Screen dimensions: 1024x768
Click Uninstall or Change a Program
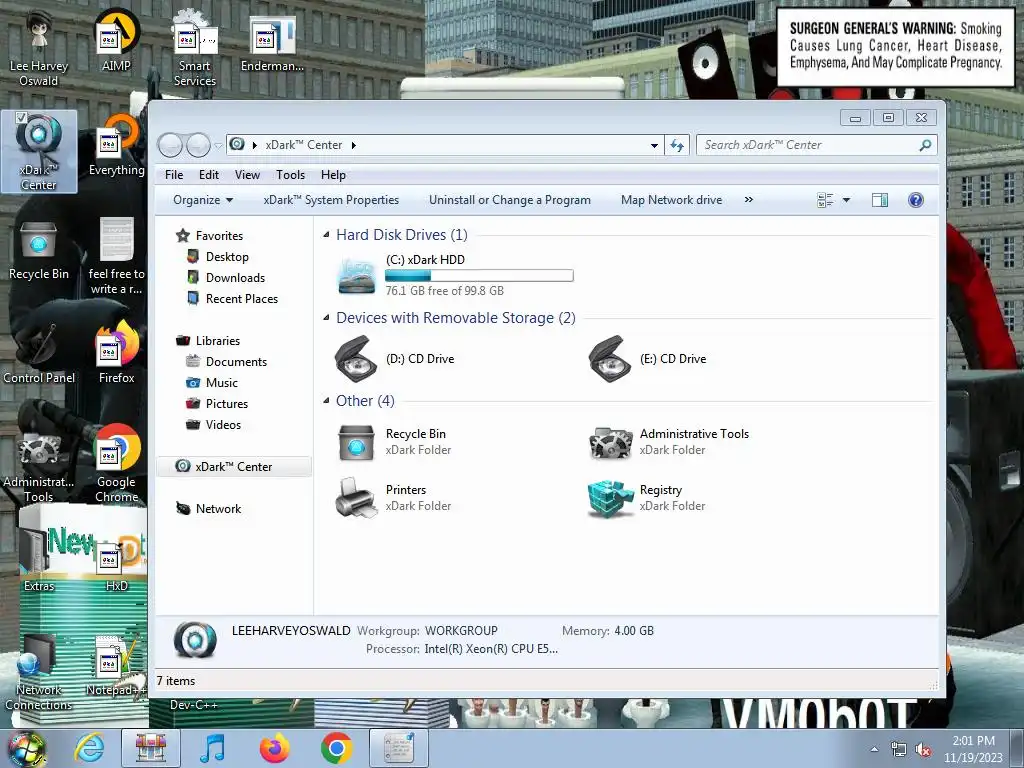click(509, 200)
